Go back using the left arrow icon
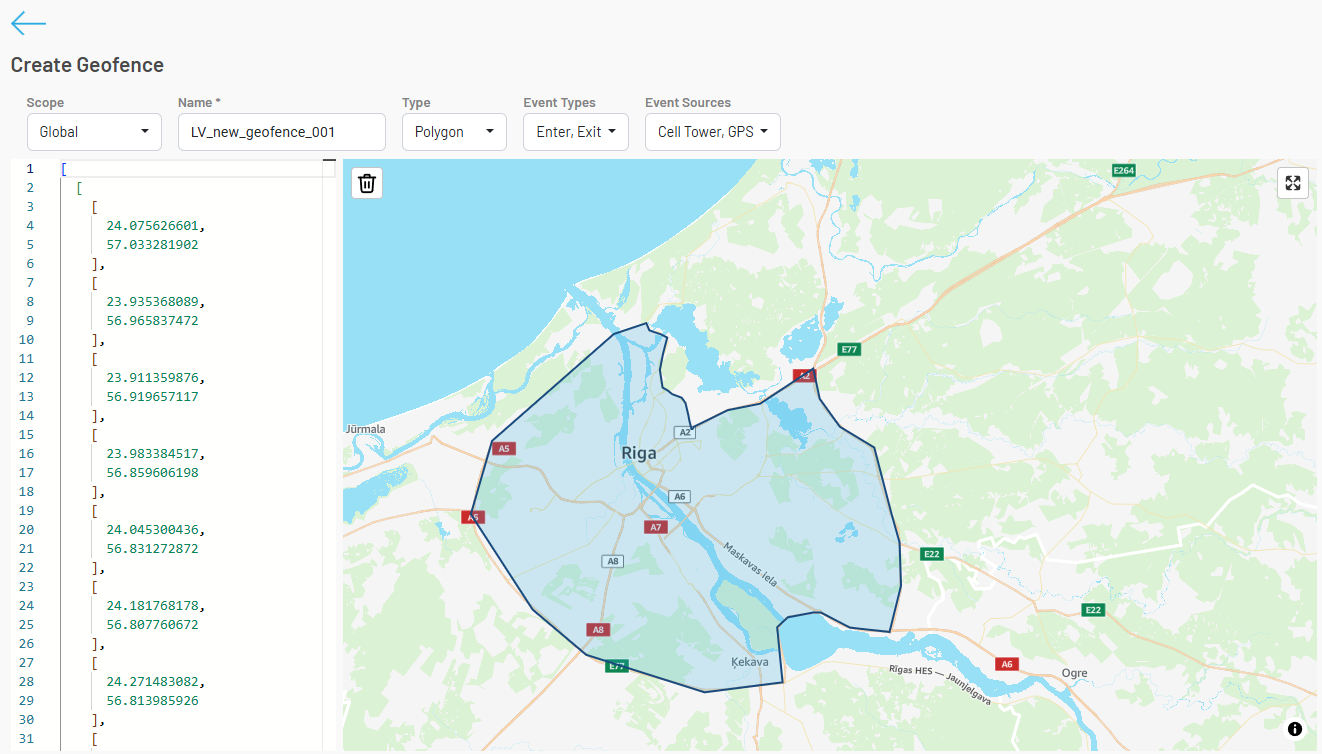Screen dimensions: 1322x754 [x=28, y=24]
